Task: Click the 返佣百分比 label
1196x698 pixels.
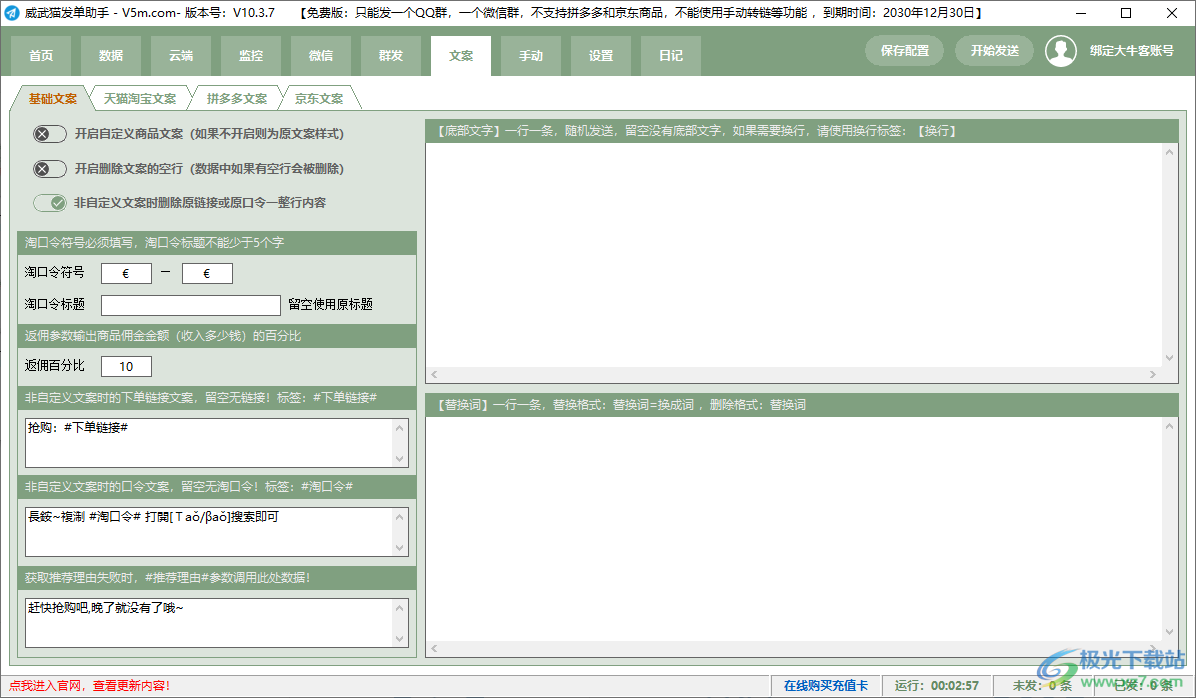Action: click(54, 365)
